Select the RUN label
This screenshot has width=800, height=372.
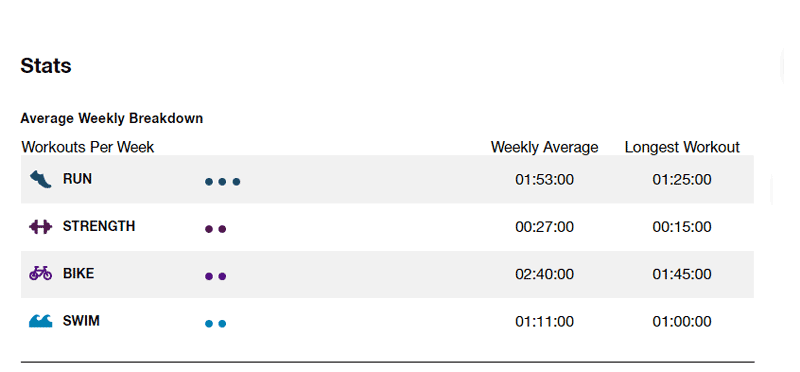click(x=78, y=180)
